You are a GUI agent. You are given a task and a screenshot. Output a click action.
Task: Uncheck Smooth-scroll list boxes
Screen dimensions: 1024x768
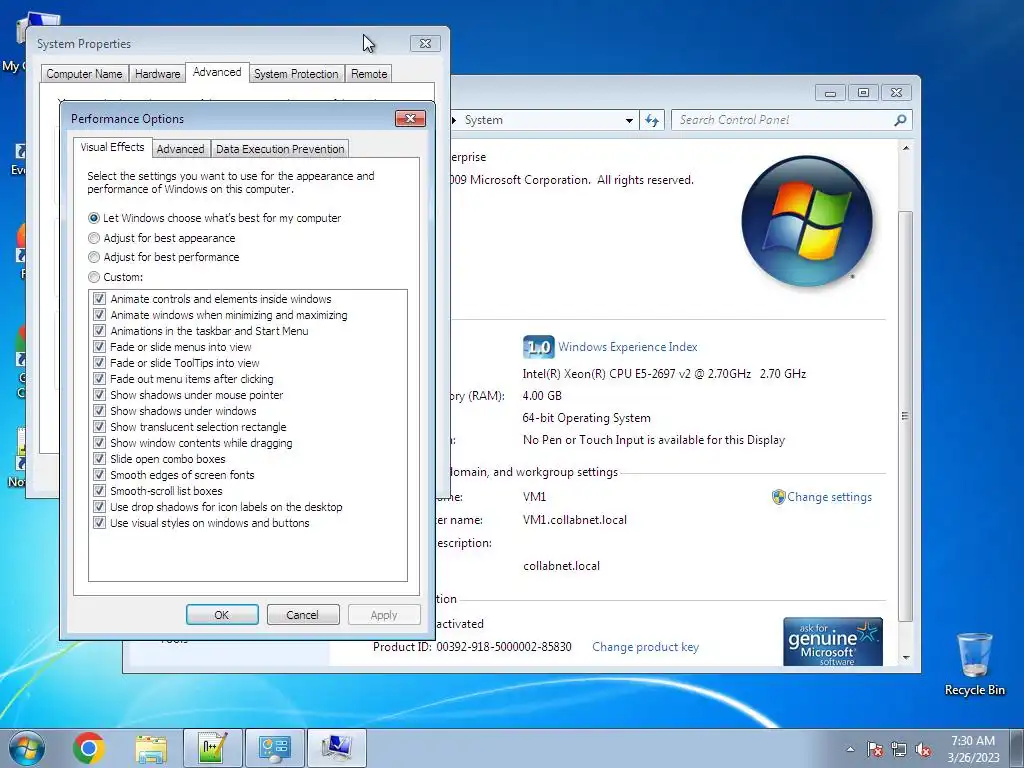pos(99,490)
